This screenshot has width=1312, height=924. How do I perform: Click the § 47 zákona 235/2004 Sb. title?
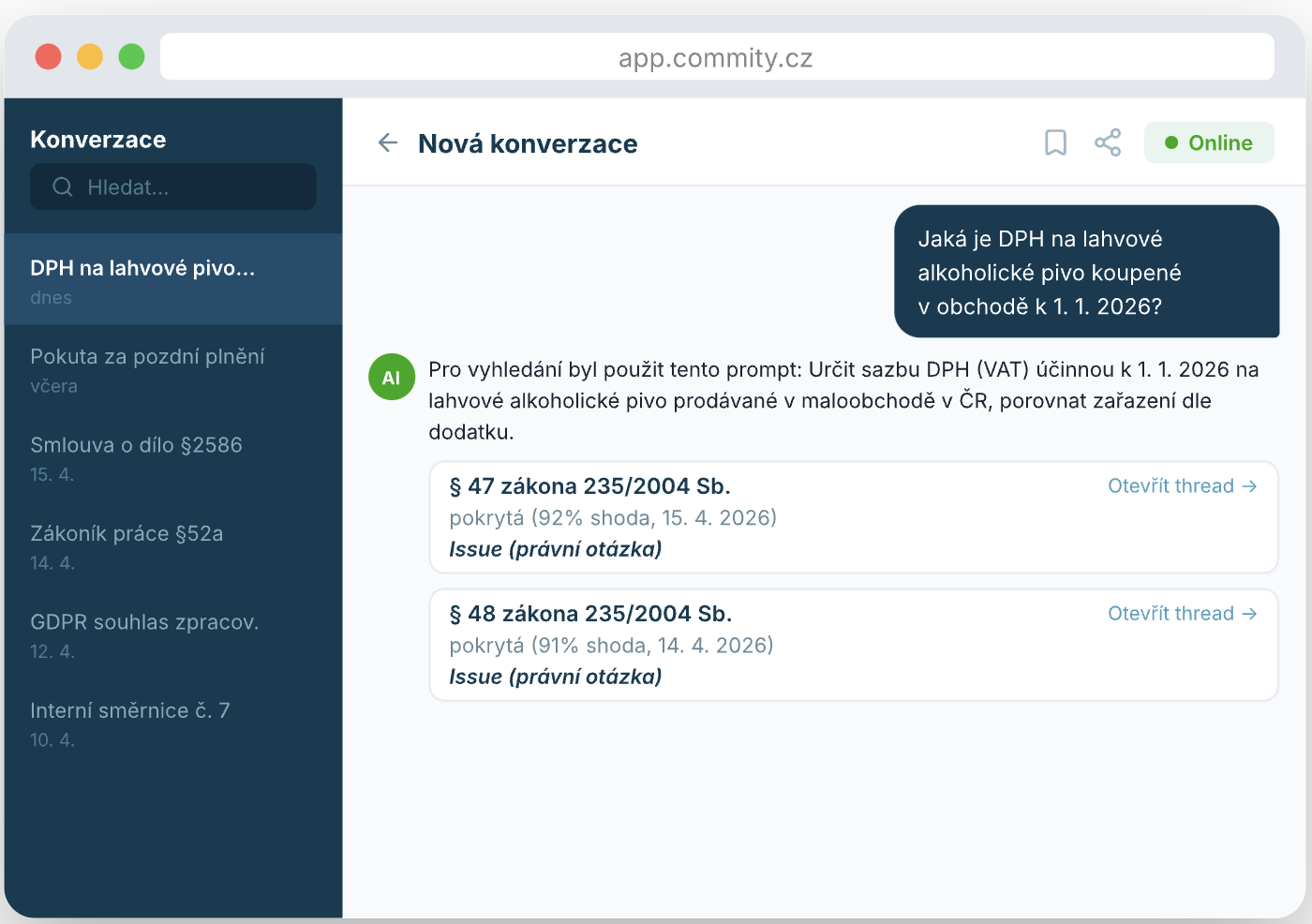(589, 485)
